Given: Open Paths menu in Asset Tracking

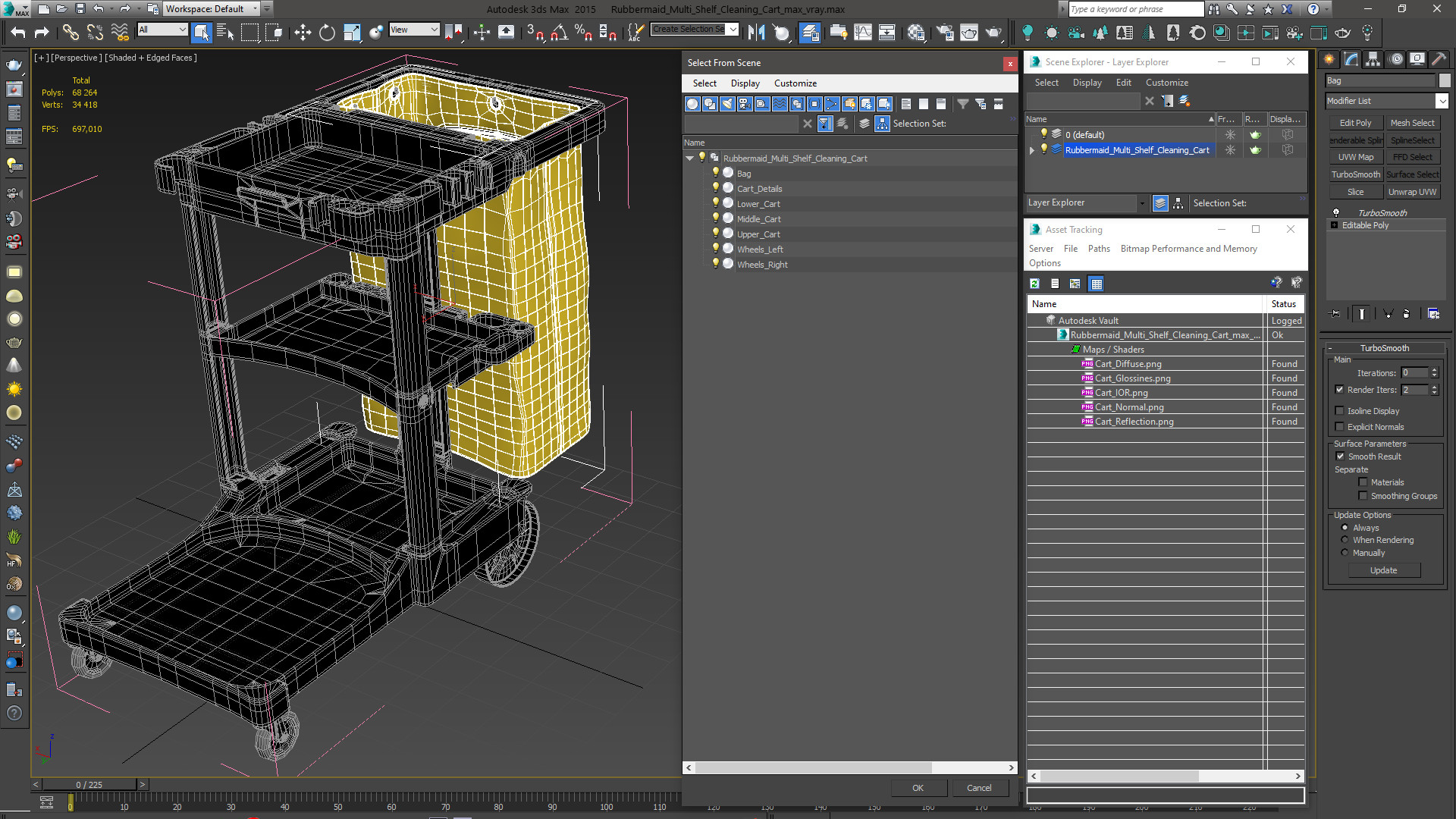Looking at the screenshot, I should [1098, 249].
